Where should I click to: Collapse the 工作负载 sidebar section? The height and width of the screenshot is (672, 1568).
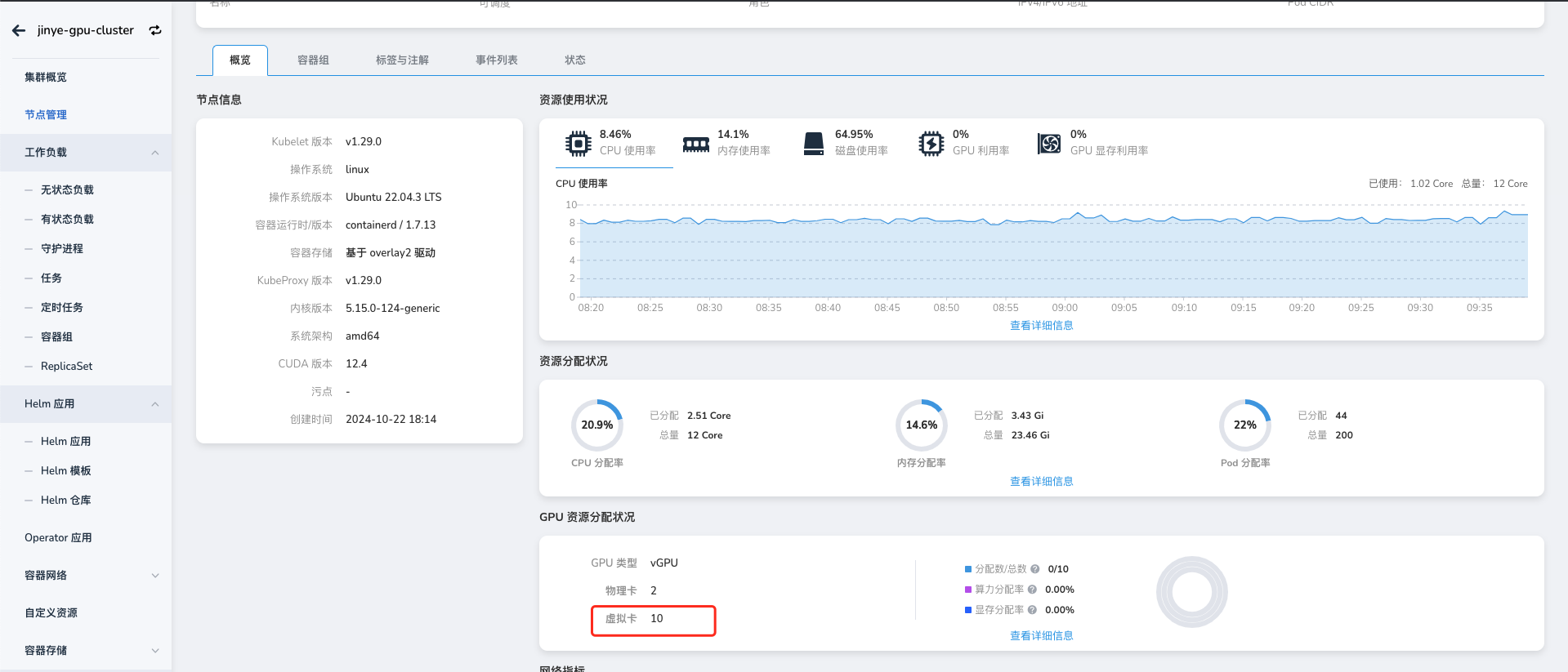[155, 153]
